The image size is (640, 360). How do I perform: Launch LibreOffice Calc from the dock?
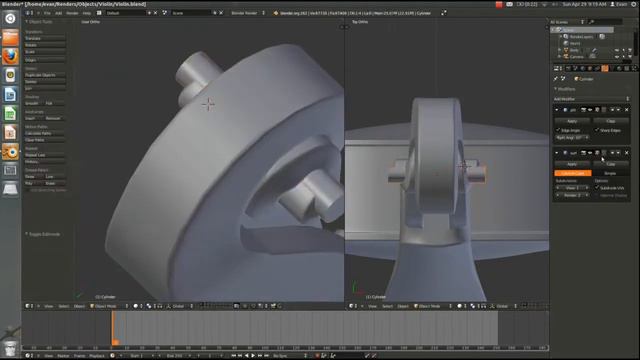[x=10, y=113]
